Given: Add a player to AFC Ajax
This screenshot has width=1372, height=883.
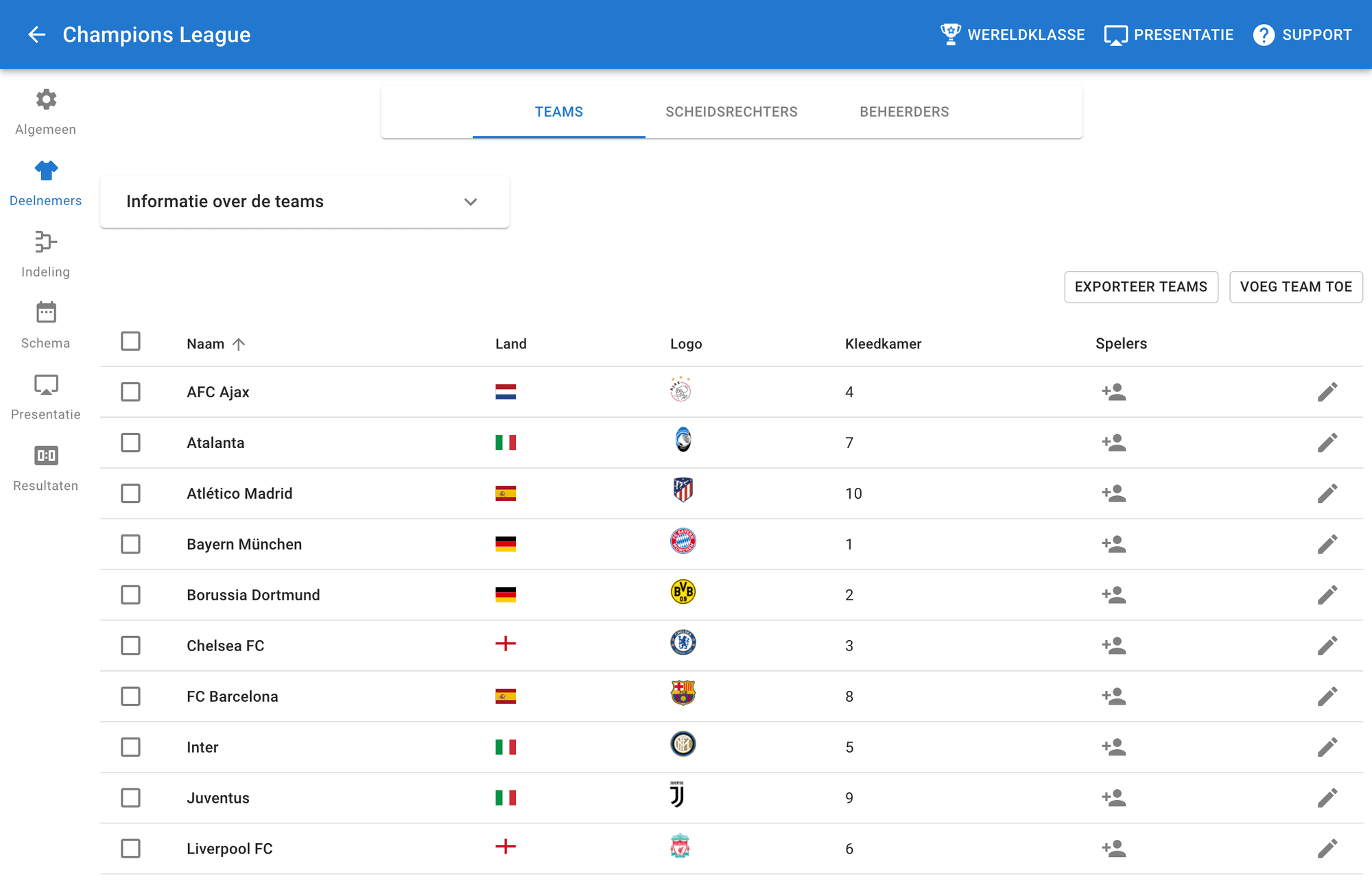Looking at the screenshot, I should (x=1113, y=391).
